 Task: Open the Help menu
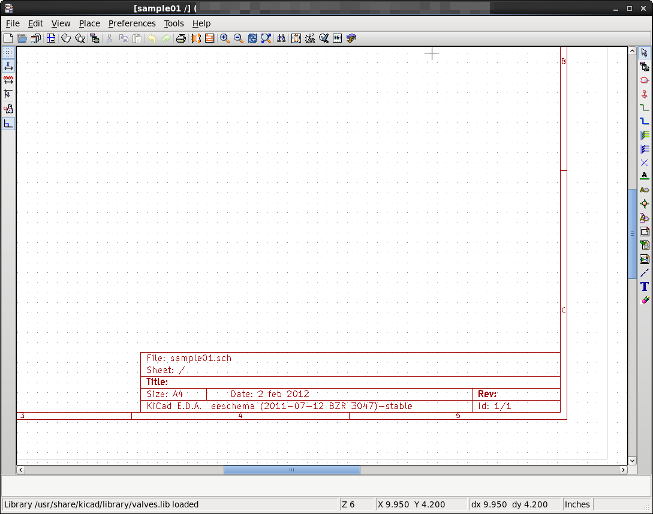click(201, 23)
